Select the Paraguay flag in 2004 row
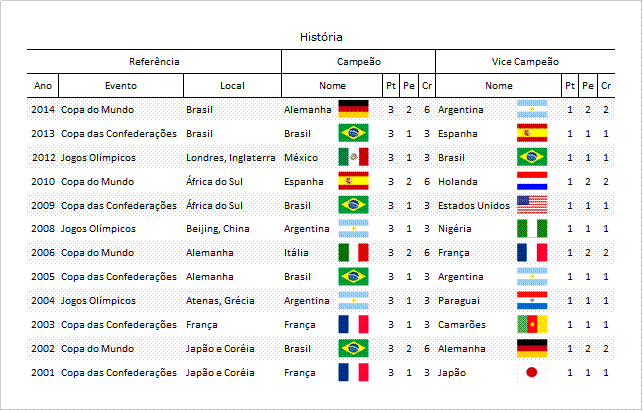The image size is (643, 411). coord(532,300)
